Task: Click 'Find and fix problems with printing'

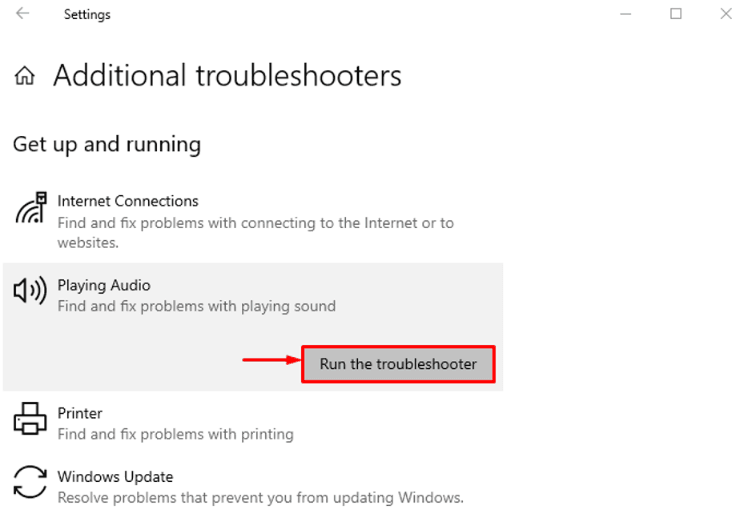Action: tap(175, 434)
